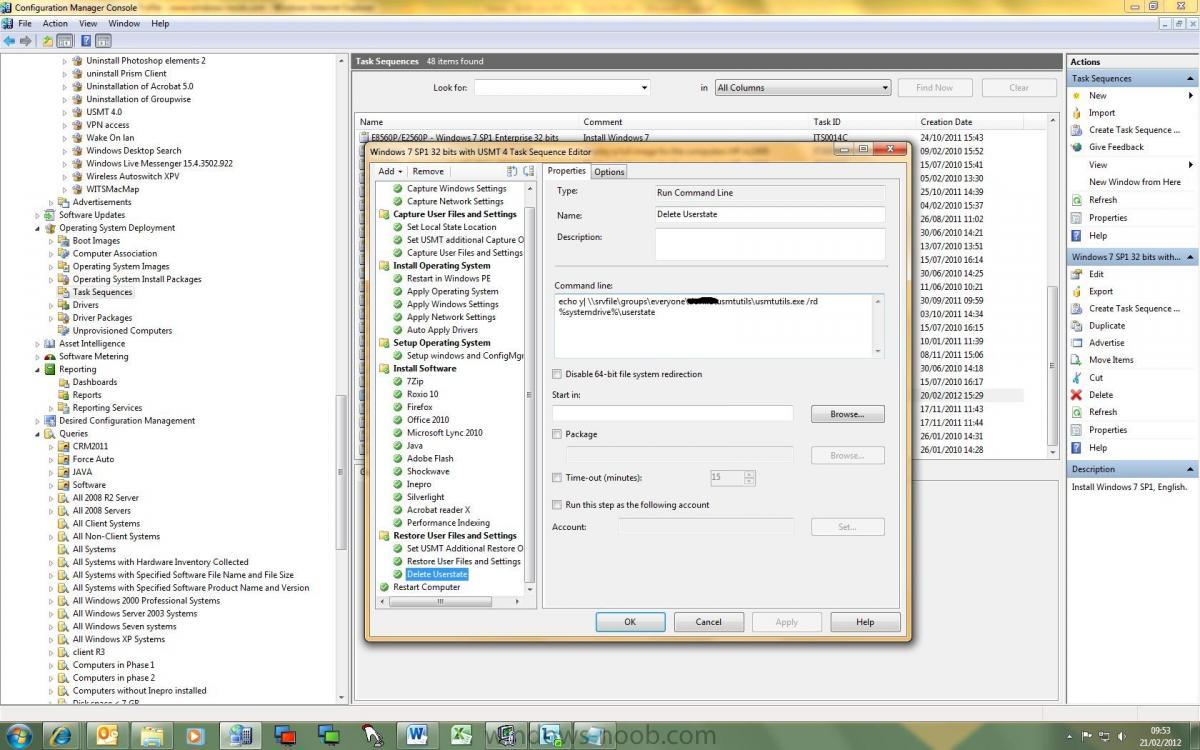Screen dimensions: 1200x750
Task: Open Excel from the taskbar
Action: tap(461, 735)
